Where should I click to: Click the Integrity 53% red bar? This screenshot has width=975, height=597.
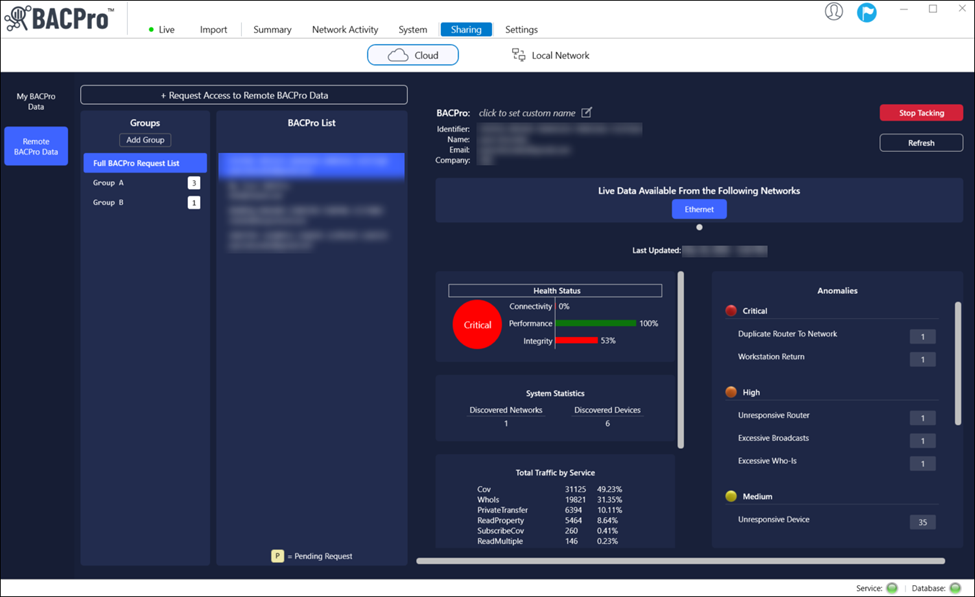click(576, 340)
